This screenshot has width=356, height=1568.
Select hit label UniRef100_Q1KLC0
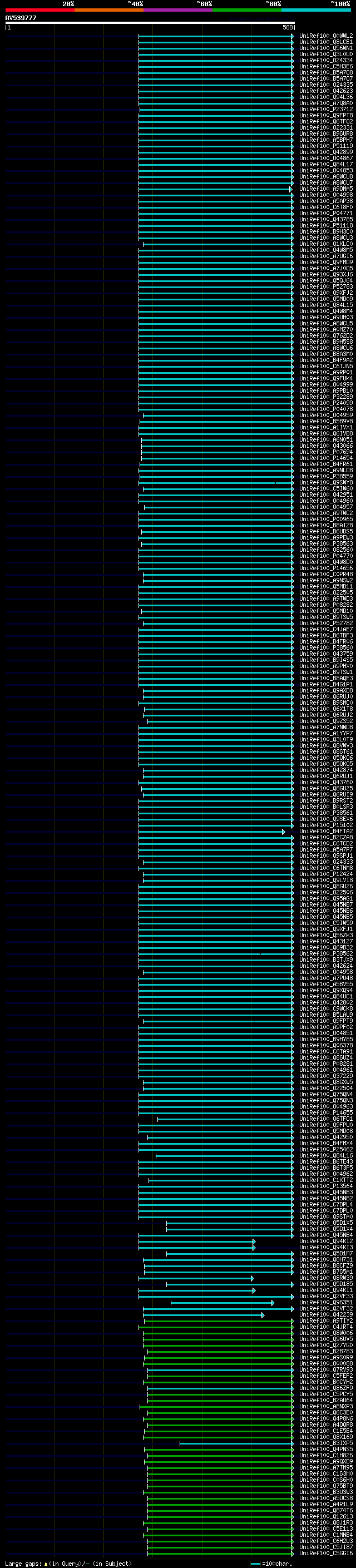[x=326, y=244]
